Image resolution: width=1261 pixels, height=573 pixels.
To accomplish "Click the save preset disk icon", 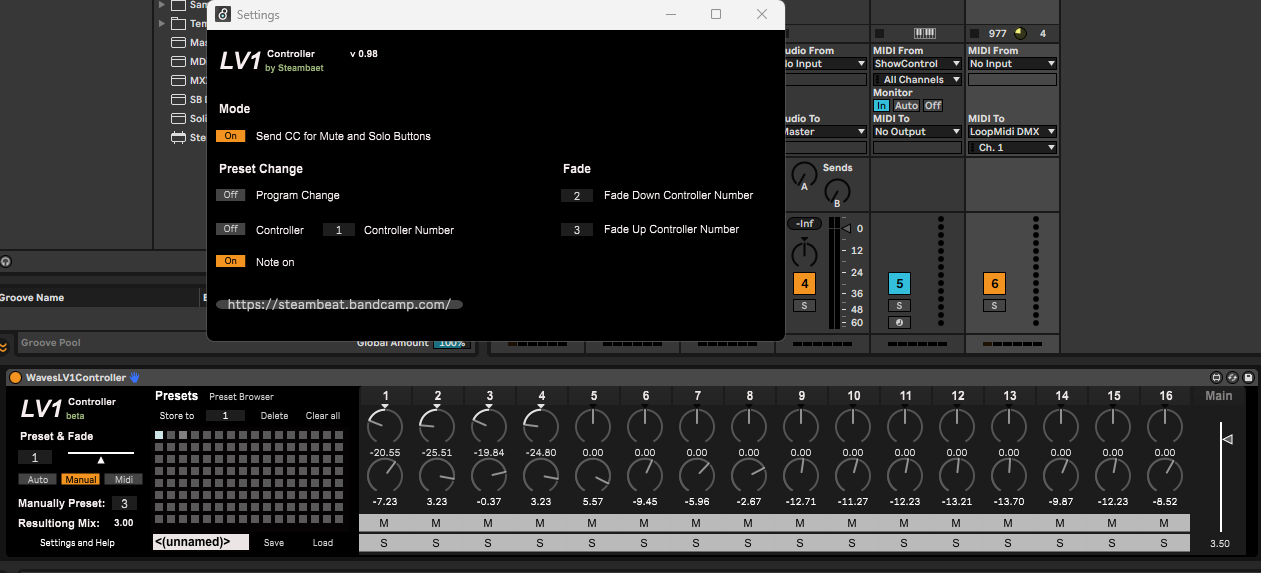I will pyautogui.click(x=1249, y=378).
